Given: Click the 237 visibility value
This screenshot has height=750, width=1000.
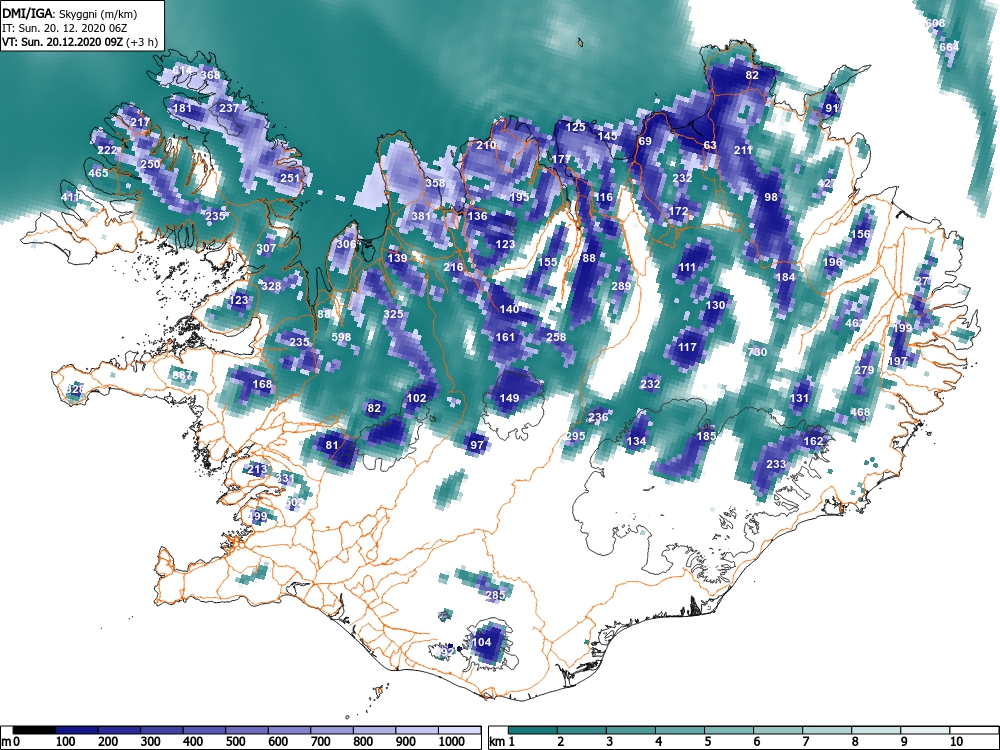Looking at the screenshot, I should pos(229,108).
